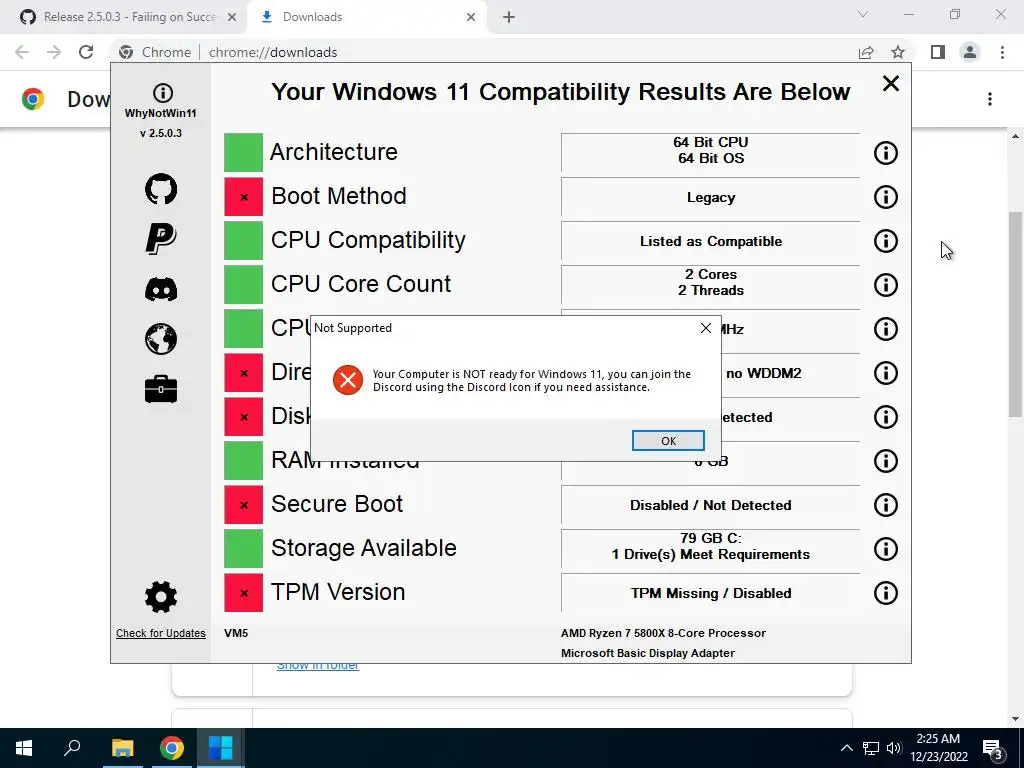Open the website globe icon

[161, 339]
